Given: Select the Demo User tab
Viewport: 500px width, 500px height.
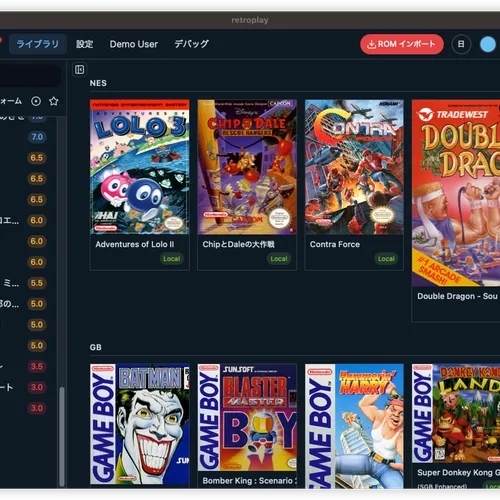Looking at the screenshot, I should coord(134,44).
